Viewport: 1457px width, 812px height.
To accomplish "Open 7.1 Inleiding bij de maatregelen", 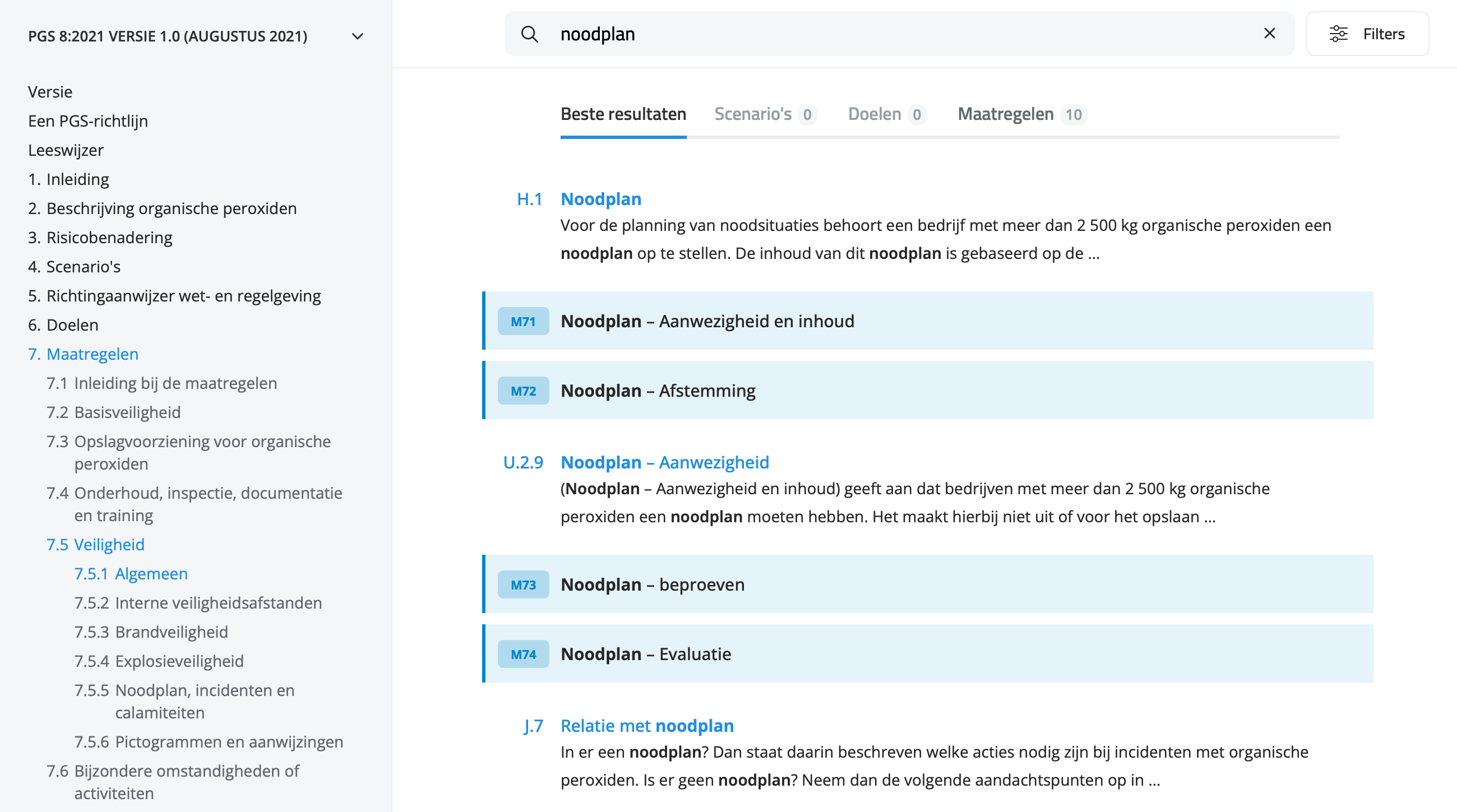I will [162, 383].
